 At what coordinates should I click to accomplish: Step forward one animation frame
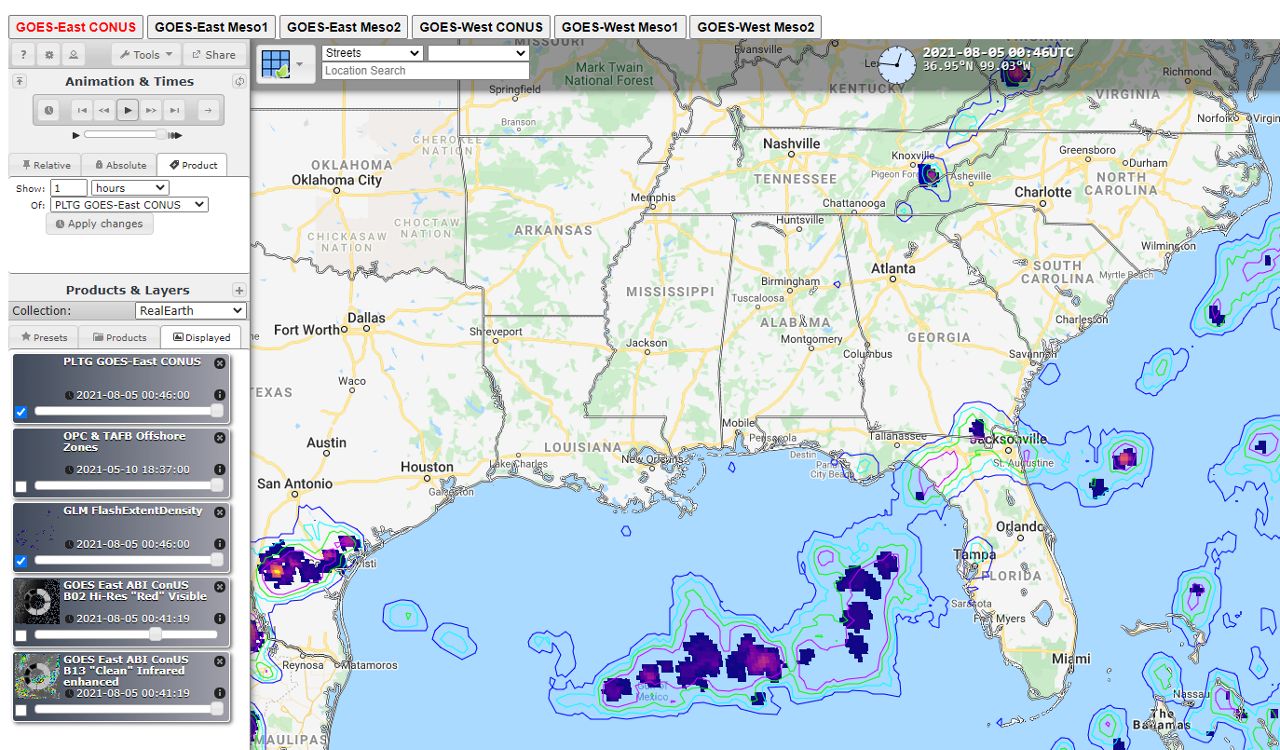(x=151, y=110)
